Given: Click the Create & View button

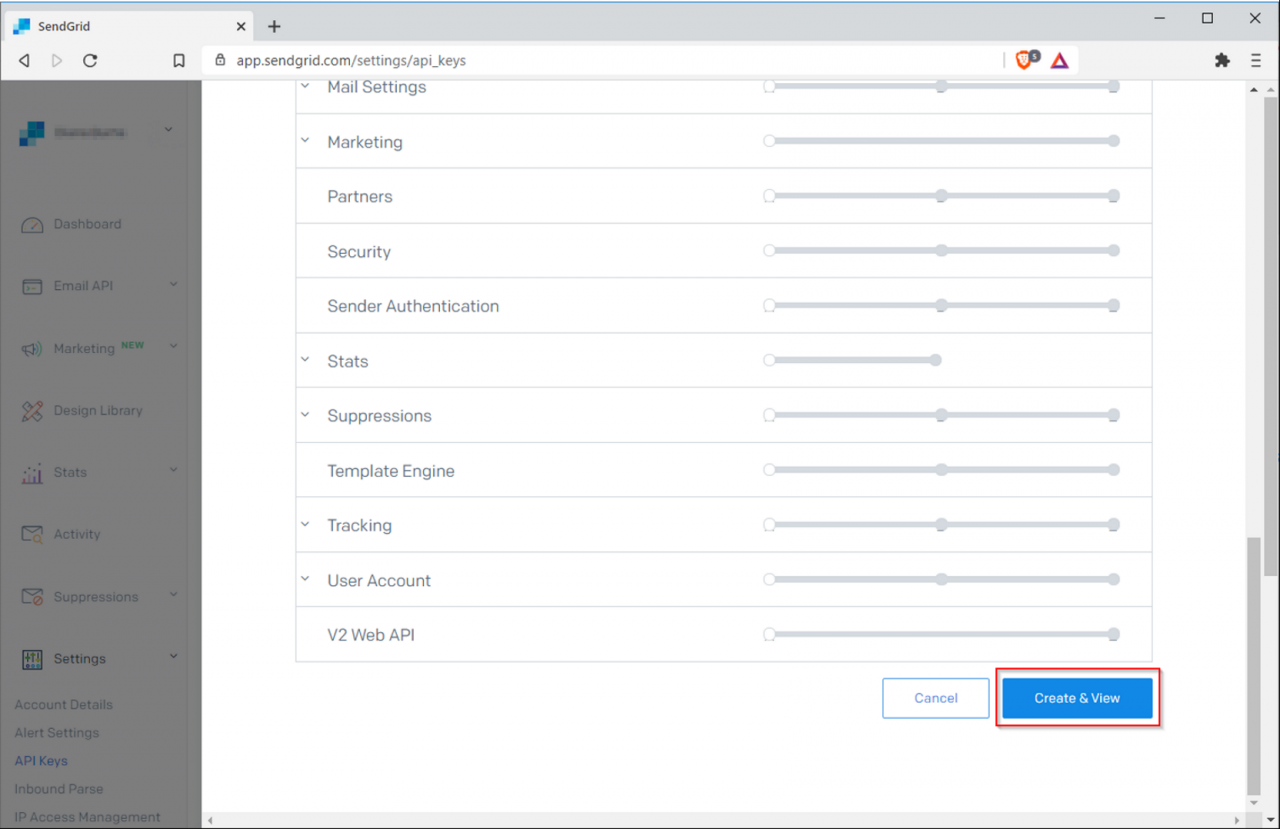Looking at the screenshot, I should (x=1077, y=698).
